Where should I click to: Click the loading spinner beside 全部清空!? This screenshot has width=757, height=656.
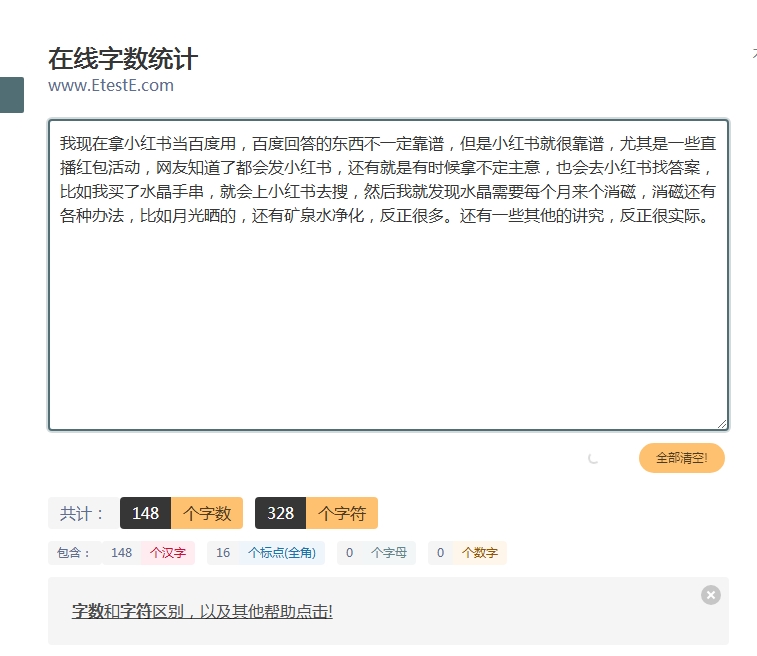click(x=593, y=458)
